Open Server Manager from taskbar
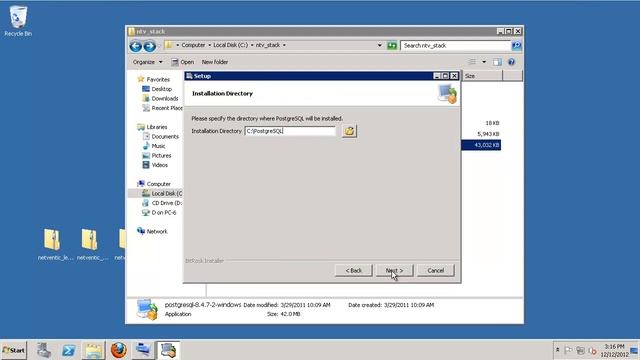 [44, 350]
